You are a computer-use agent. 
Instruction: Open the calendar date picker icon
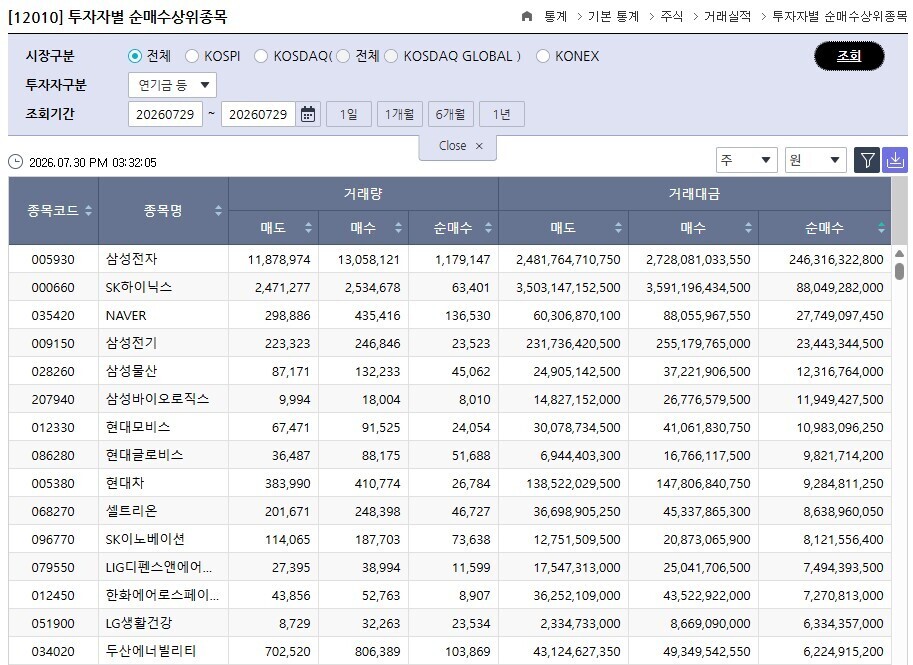click(x=308, y=114)
